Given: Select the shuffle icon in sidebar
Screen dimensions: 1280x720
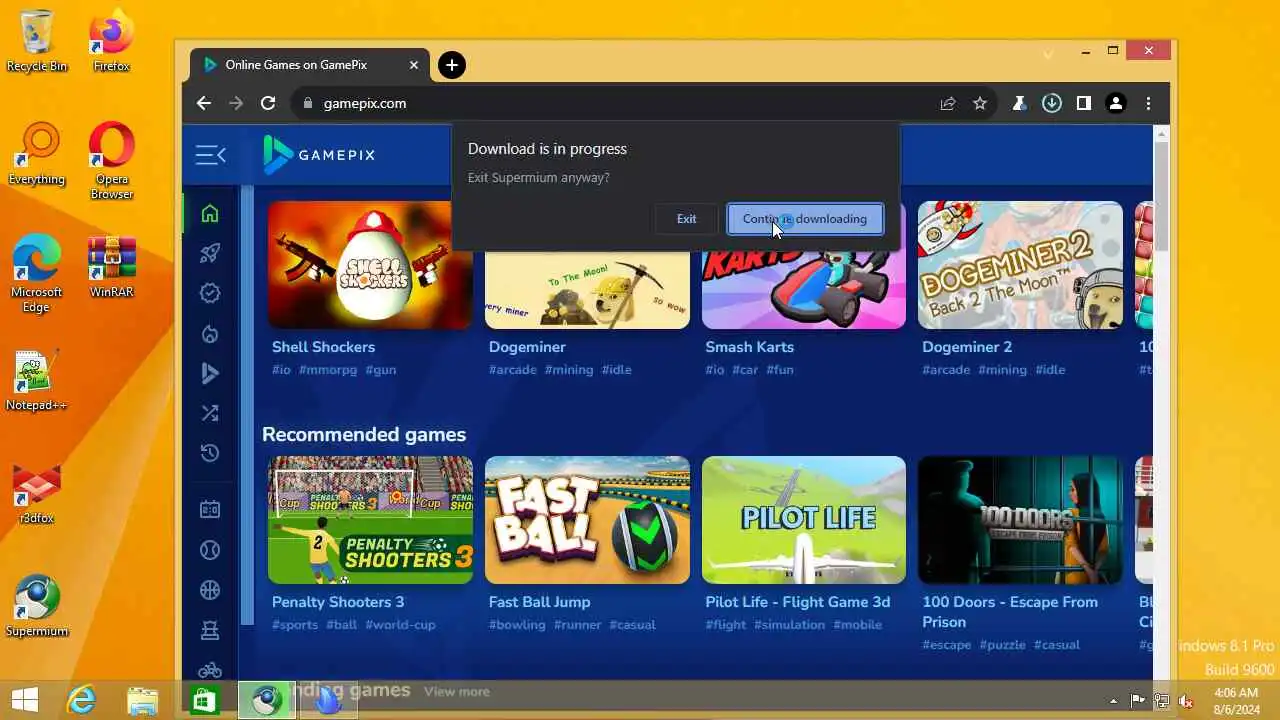Looking at the screenshot, I should click(x=210, y=413).
